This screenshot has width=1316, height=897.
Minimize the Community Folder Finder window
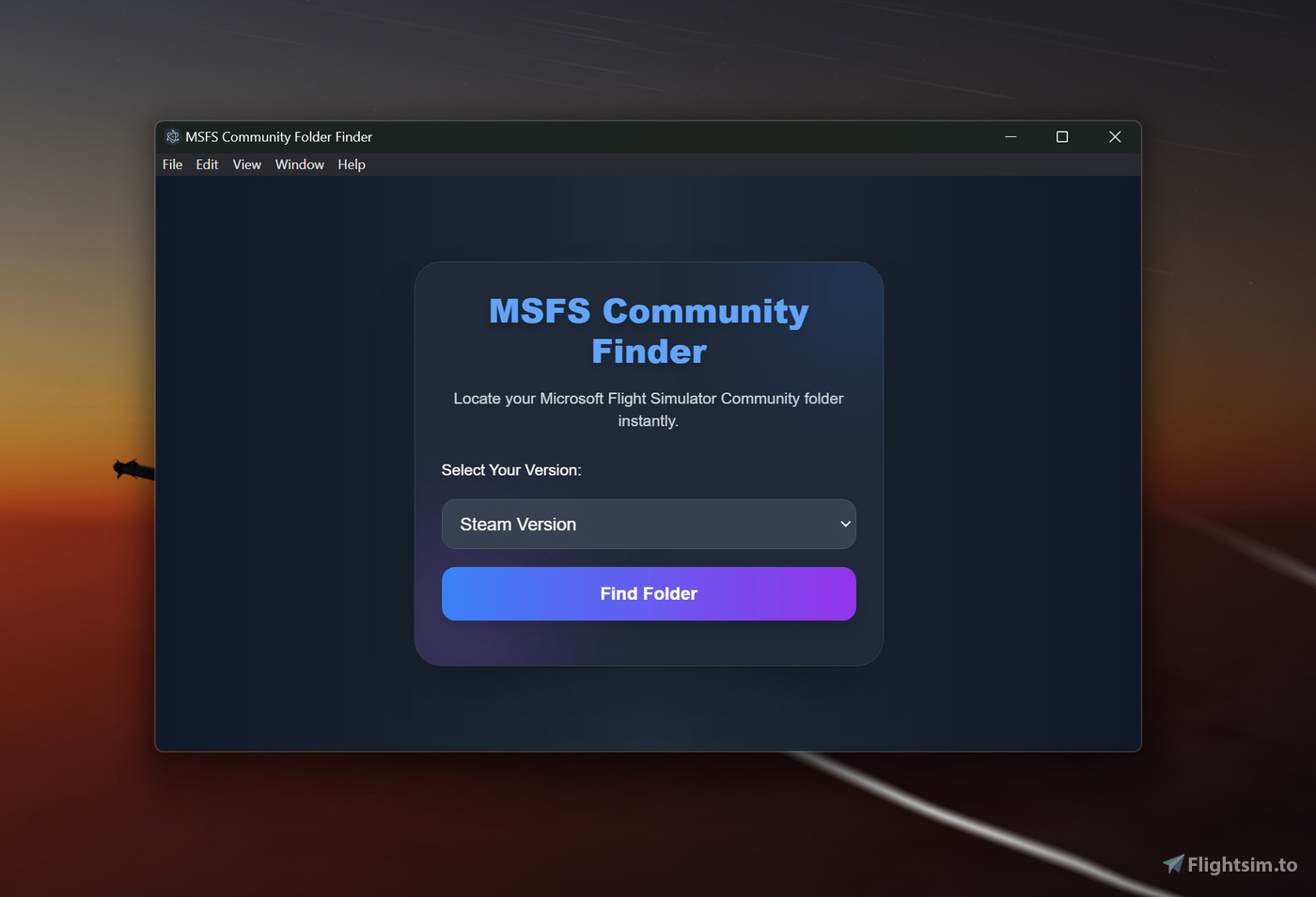click(x=1010, y=136)
